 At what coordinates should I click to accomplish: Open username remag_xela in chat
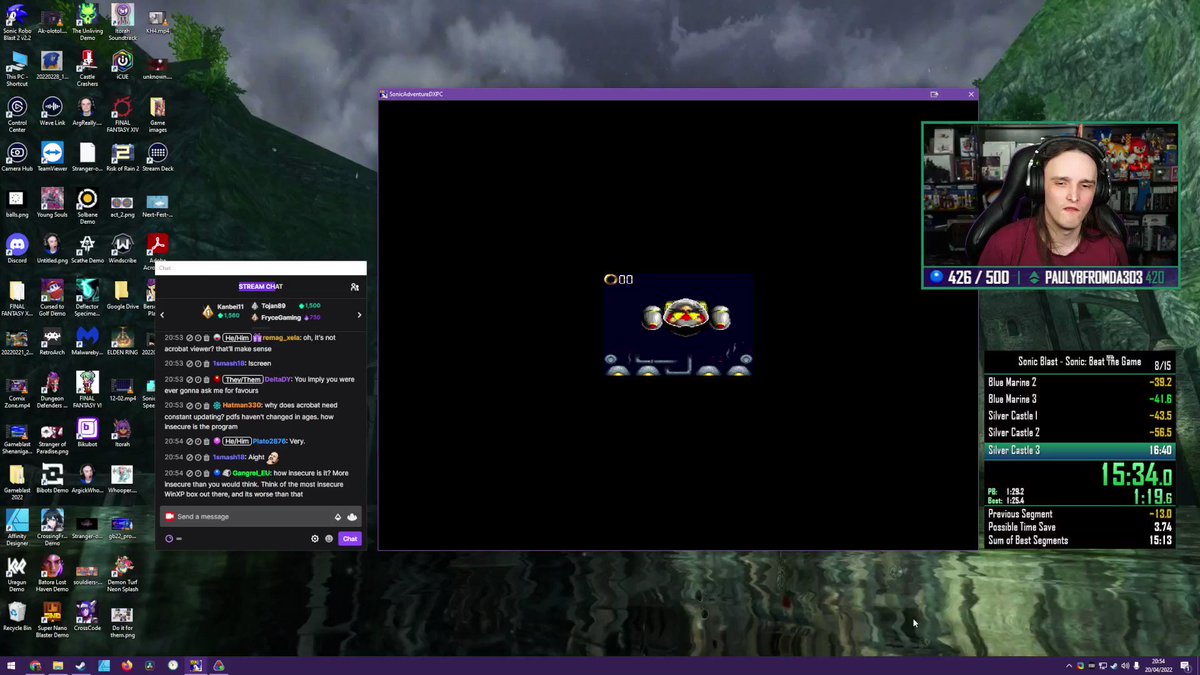click(281, 338)
